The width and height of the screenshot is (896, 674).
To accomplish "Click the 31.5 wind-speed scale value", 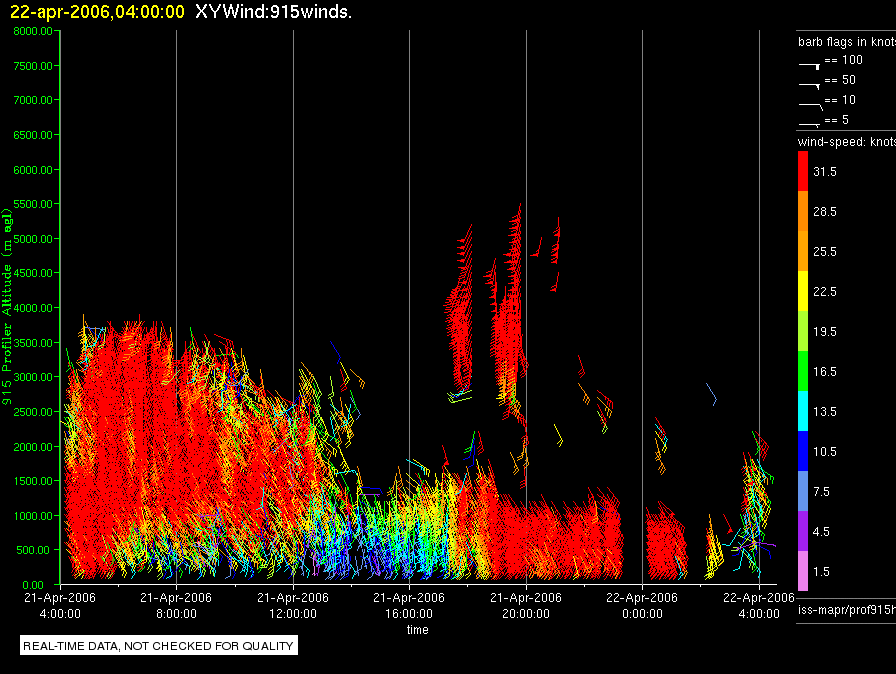I will click(x=825, y=172).
